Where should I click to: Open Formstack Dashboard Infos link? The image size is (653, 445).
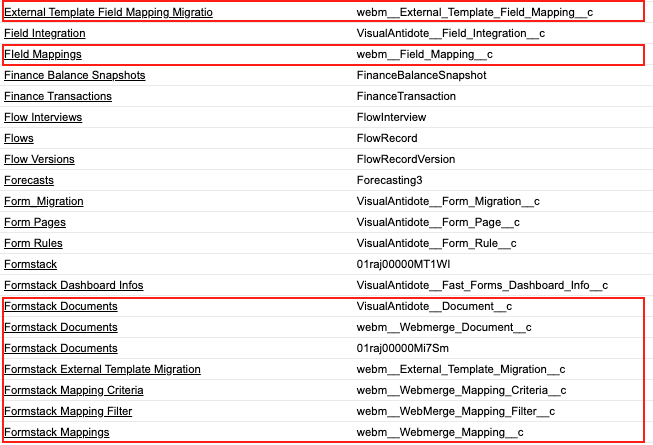click(x=74, y=285)
